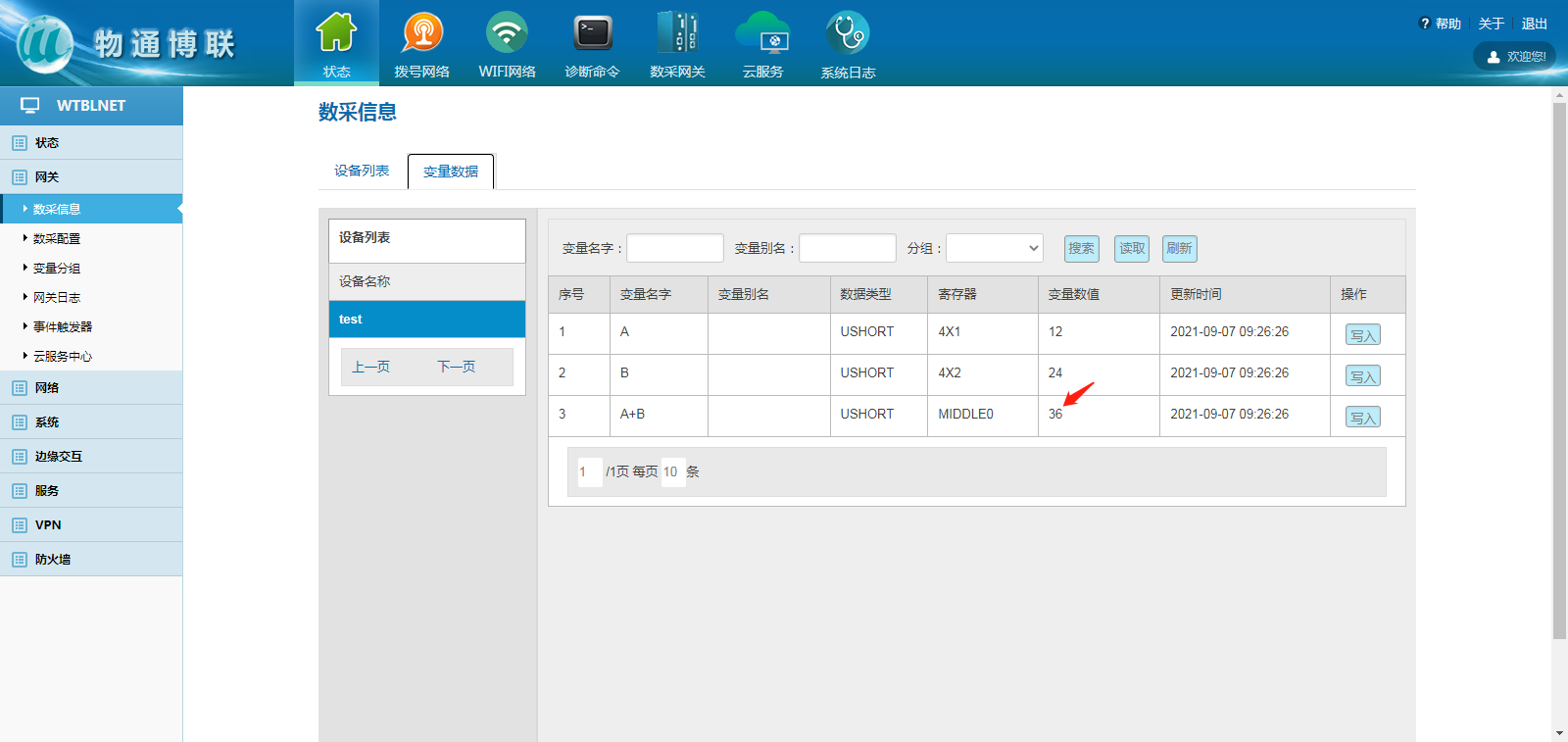Viewport: 1568px width, 742px height.
Task: Open the 分组 dropdown
Action: [995, 248]
